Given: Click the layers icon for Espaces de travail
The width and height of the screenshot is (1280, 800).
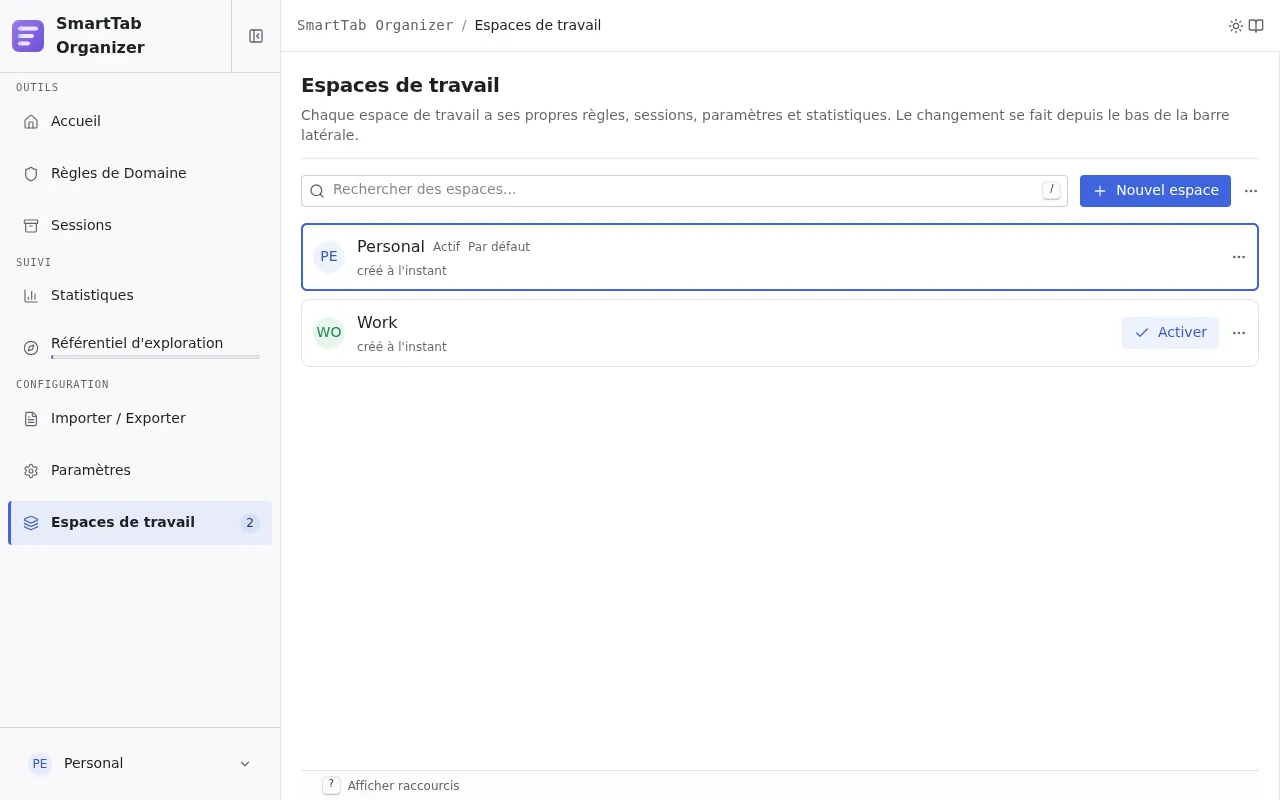Looking at the screenshot, I should [31, 523].
